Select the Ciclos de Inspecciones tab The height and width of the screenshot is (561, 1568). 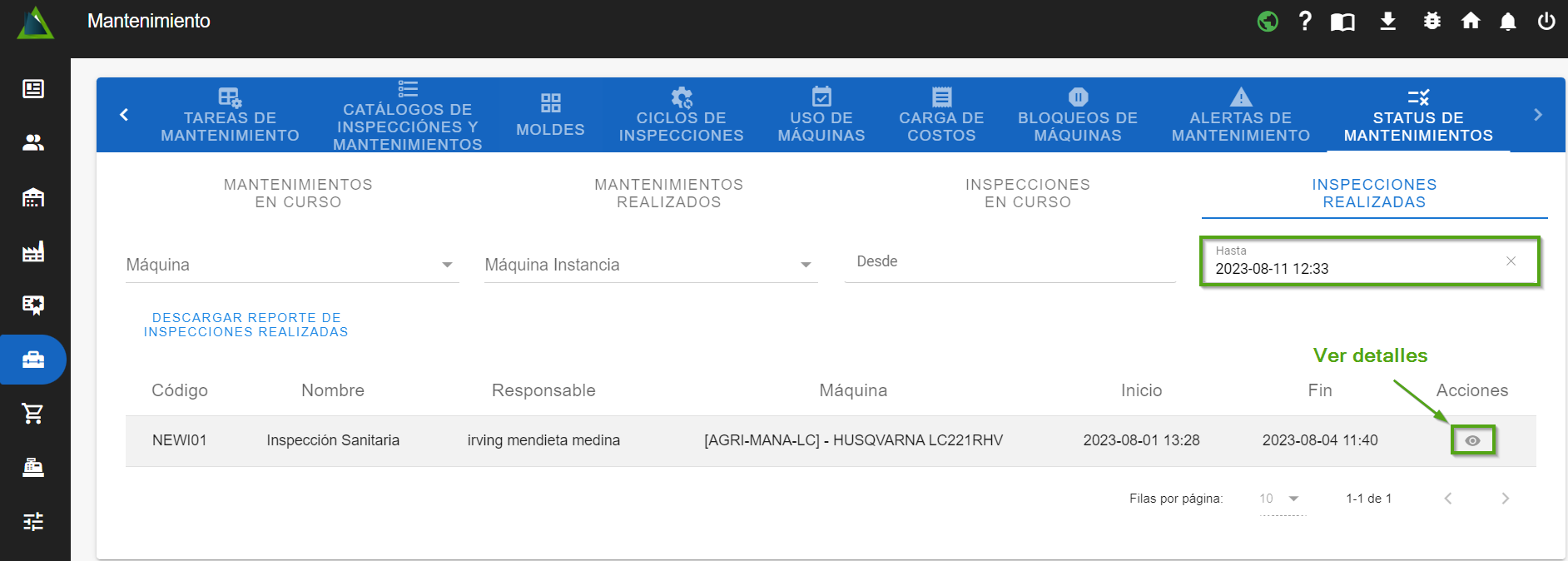681,117
